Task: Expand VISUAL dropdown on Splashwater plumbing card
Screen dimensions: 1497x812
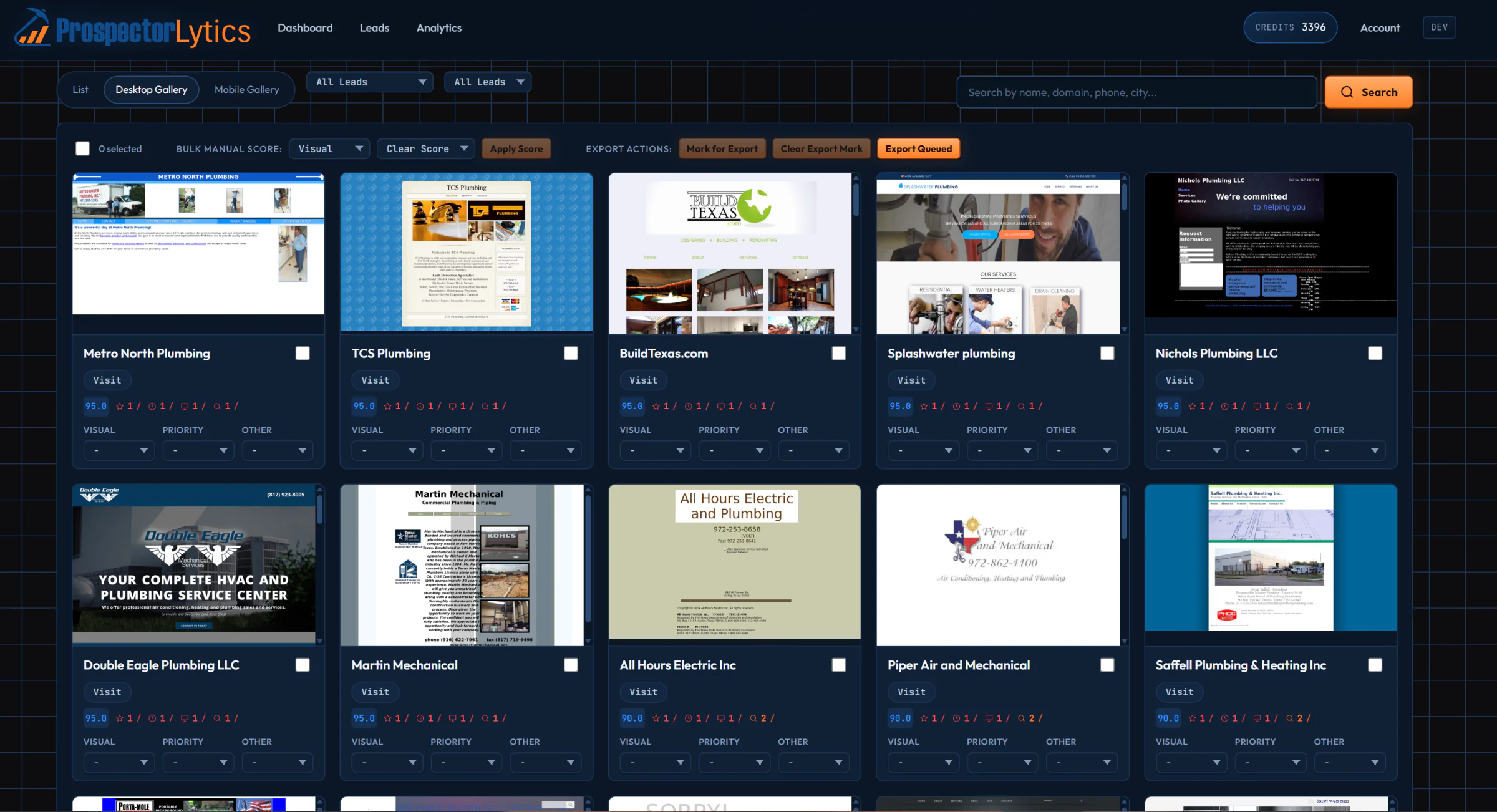Action: tap(924, 450)
